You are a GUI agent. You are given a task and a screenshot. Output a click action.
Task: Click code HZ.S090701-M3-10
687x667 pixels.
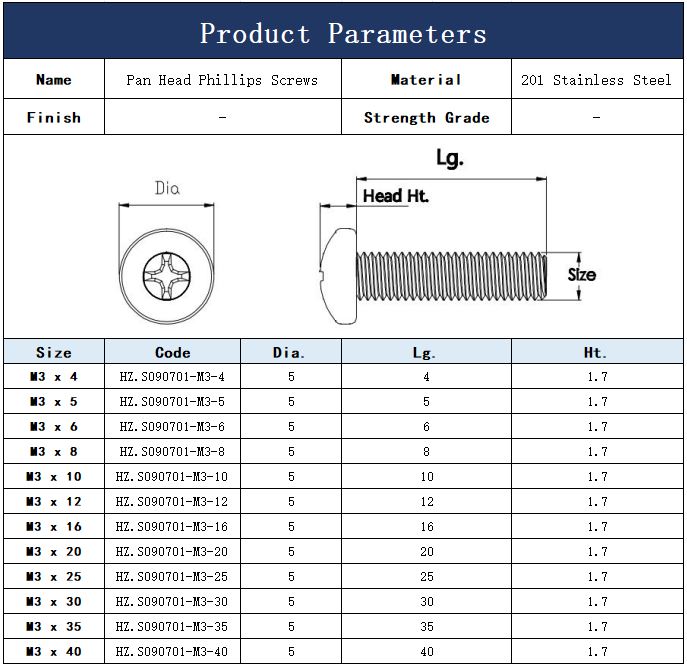(x=172, y=477)
